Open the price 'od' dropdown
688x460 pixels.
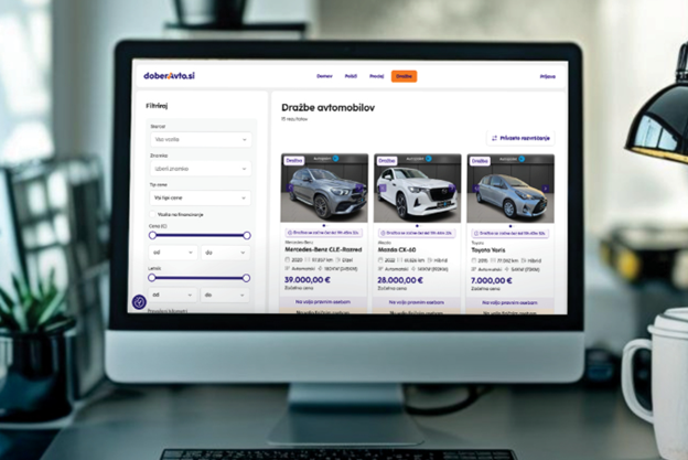click(173, 252)
